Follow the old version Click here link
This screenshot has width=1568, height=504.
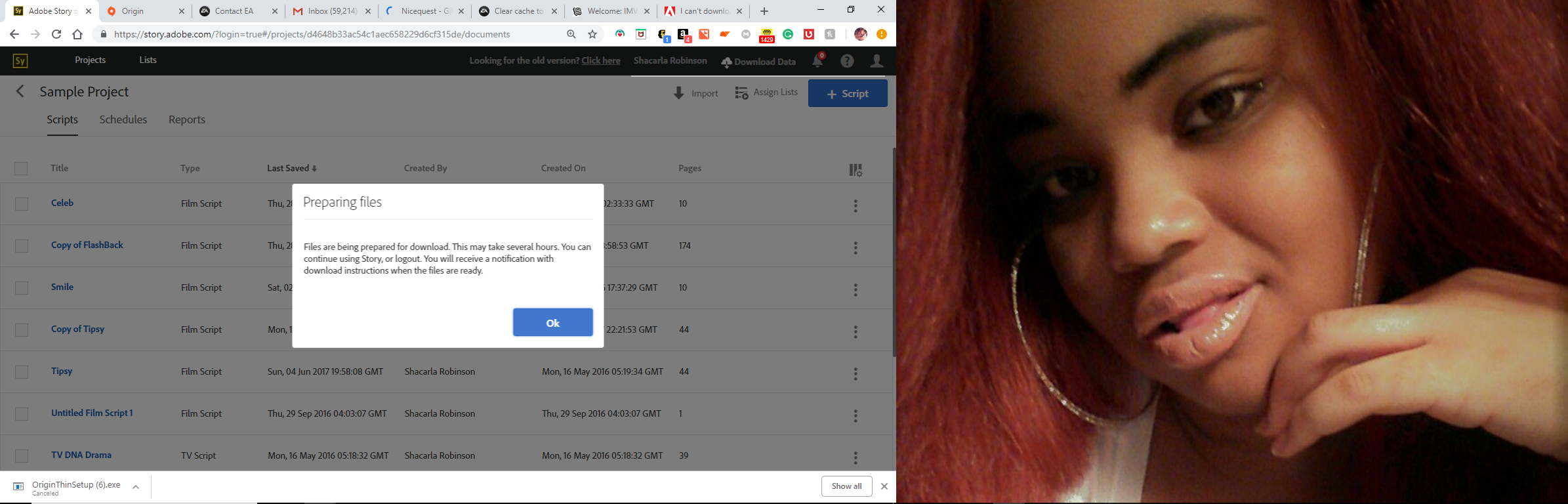pyautogui.click(x=601, y=60)
